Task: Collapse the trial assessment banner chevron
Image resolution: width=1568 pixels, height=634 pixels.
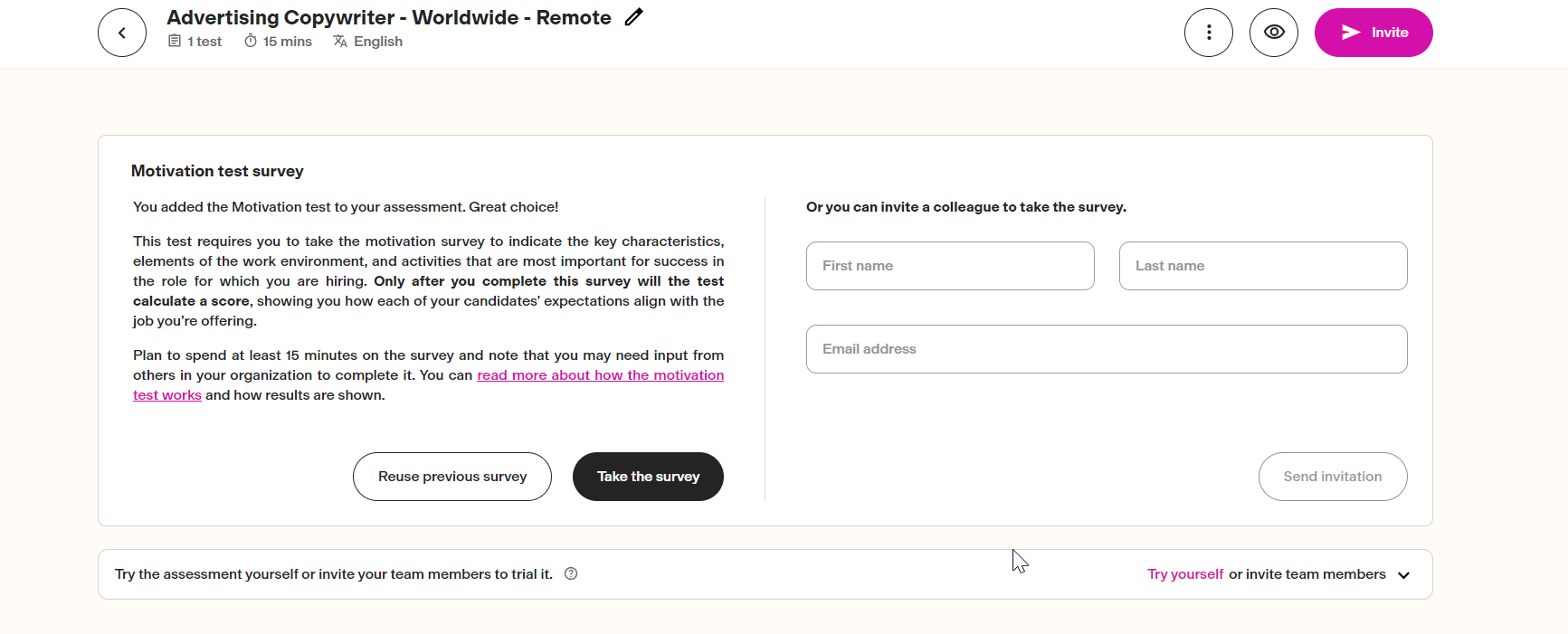Action: (x=1403, y=574)
